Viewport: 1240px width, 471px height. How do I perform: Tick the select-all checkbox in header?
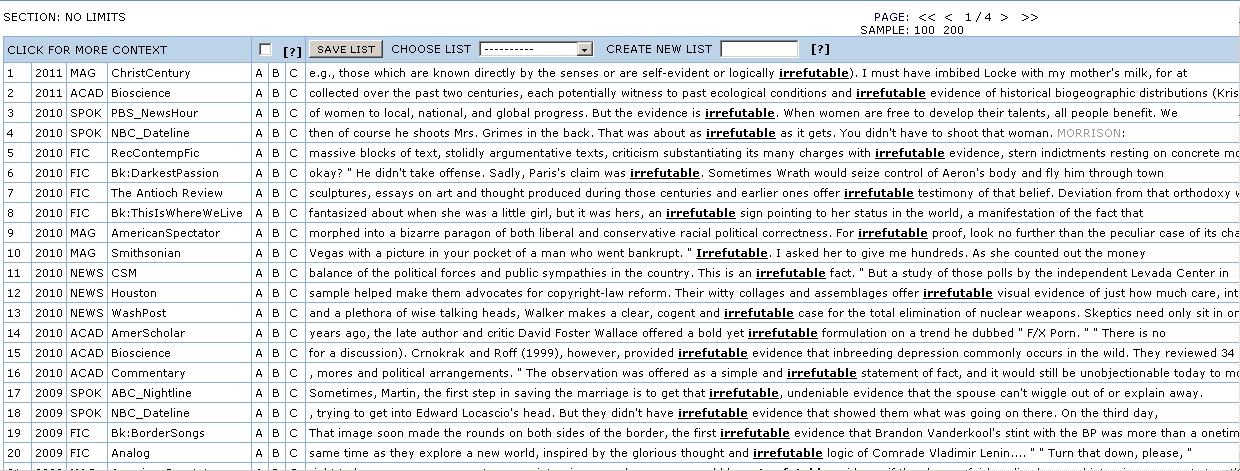point(265,50)
